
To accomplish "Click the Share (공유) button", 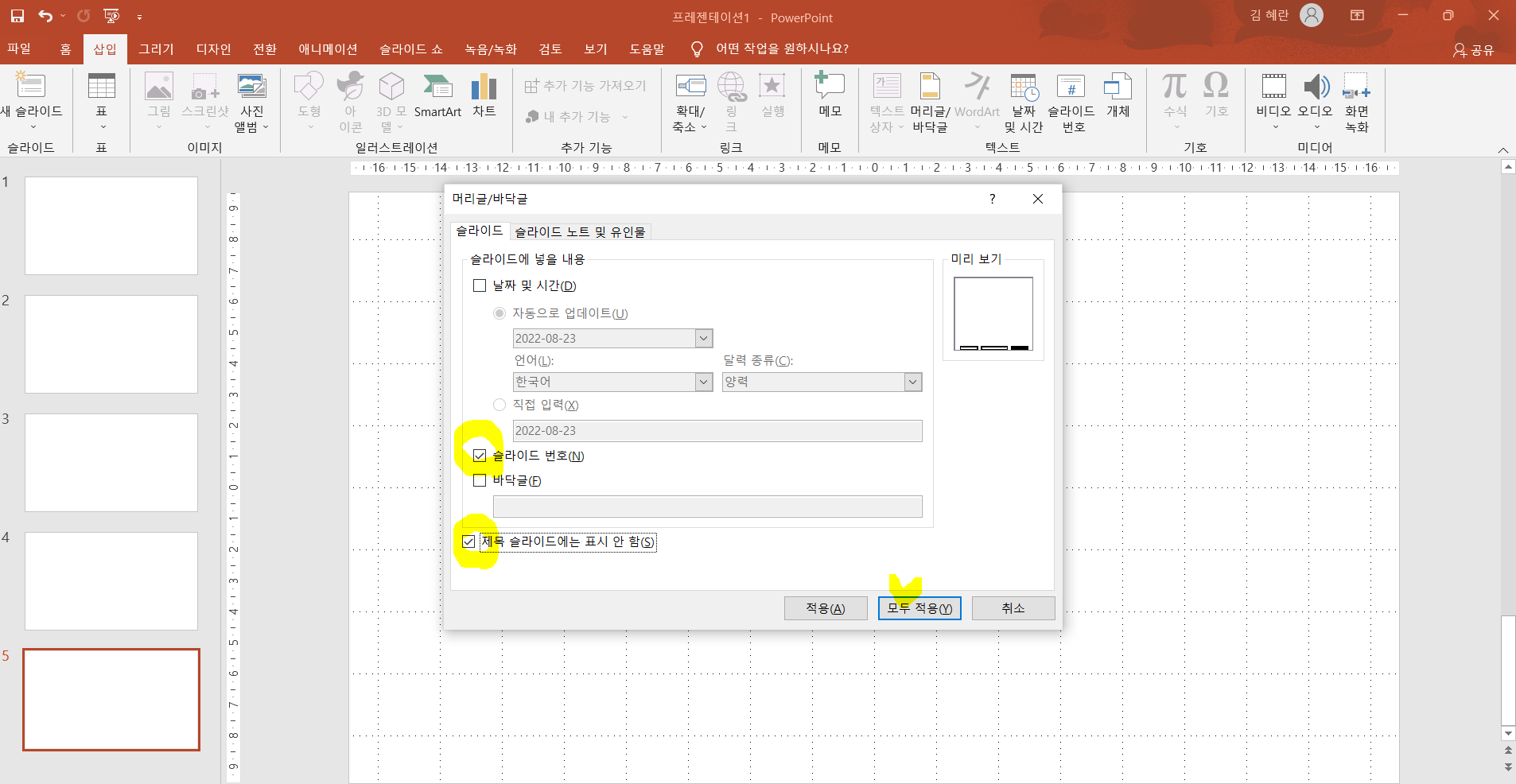I will tap(1474, 50).
